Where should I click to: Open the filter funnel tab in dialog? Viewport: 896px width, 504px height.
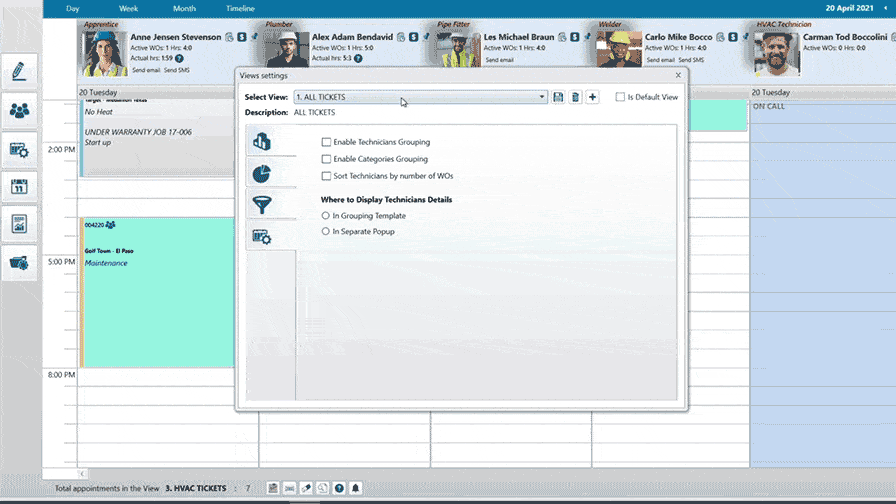262,205
